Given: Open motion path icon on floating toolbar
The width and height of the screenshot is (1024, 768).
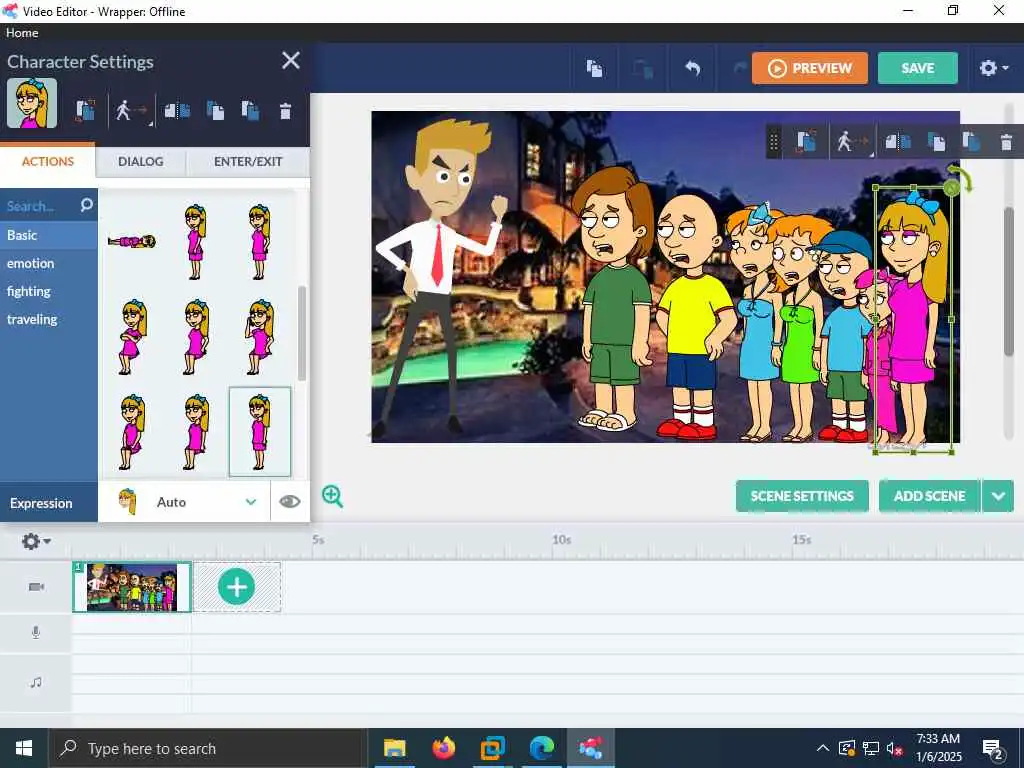Looking at the screenshot, I should (x=853, y=142).
